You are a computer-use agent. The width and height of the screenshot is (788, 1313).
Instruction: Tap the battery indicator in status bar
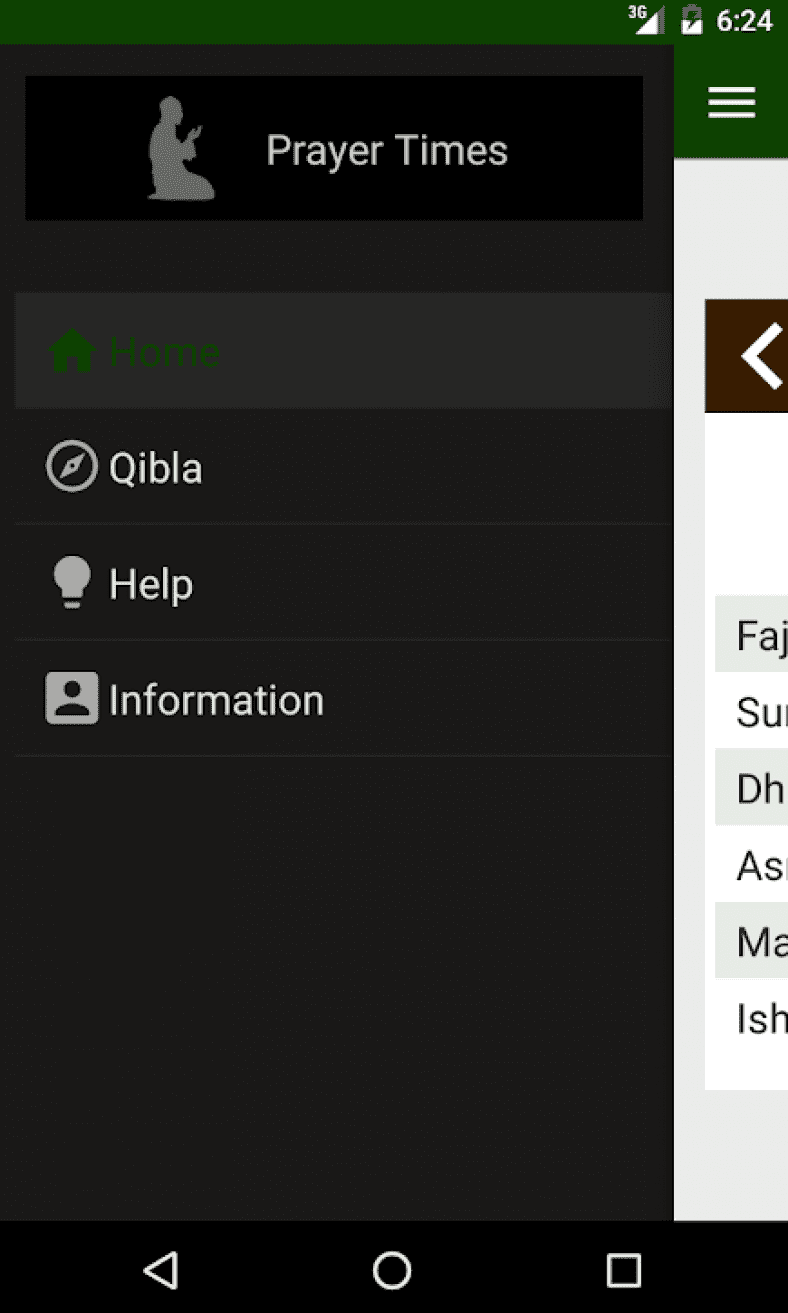(x=690, y=20)
